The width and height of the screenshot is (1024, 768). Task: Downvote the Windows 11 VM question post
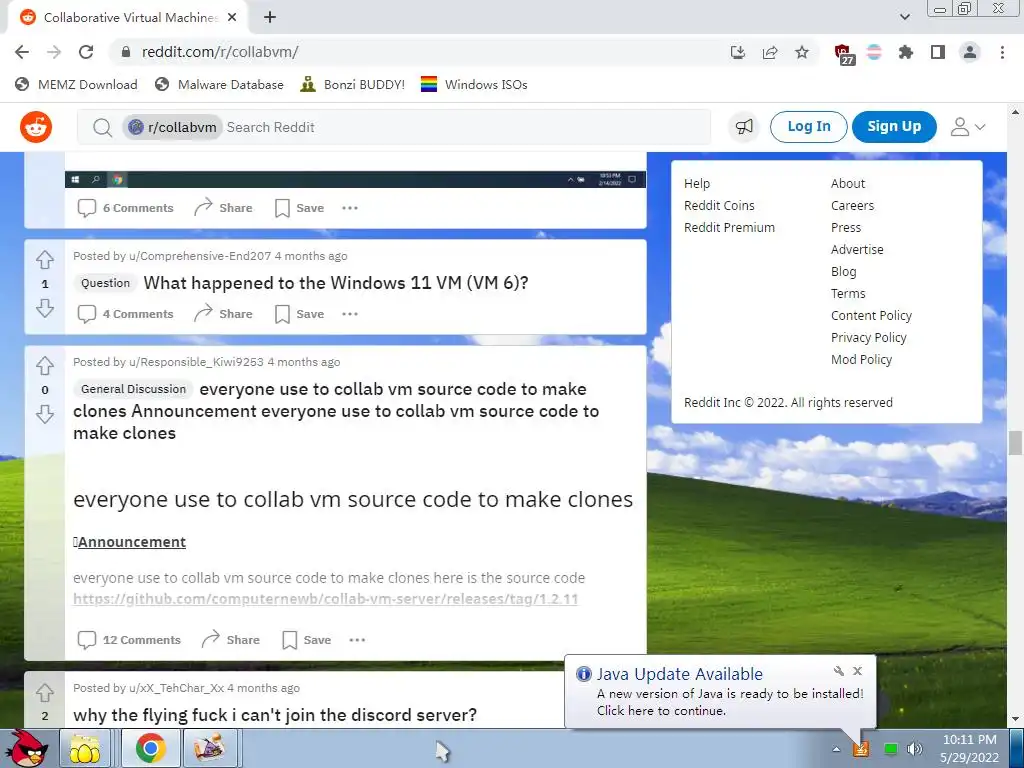tap(44, 308)
